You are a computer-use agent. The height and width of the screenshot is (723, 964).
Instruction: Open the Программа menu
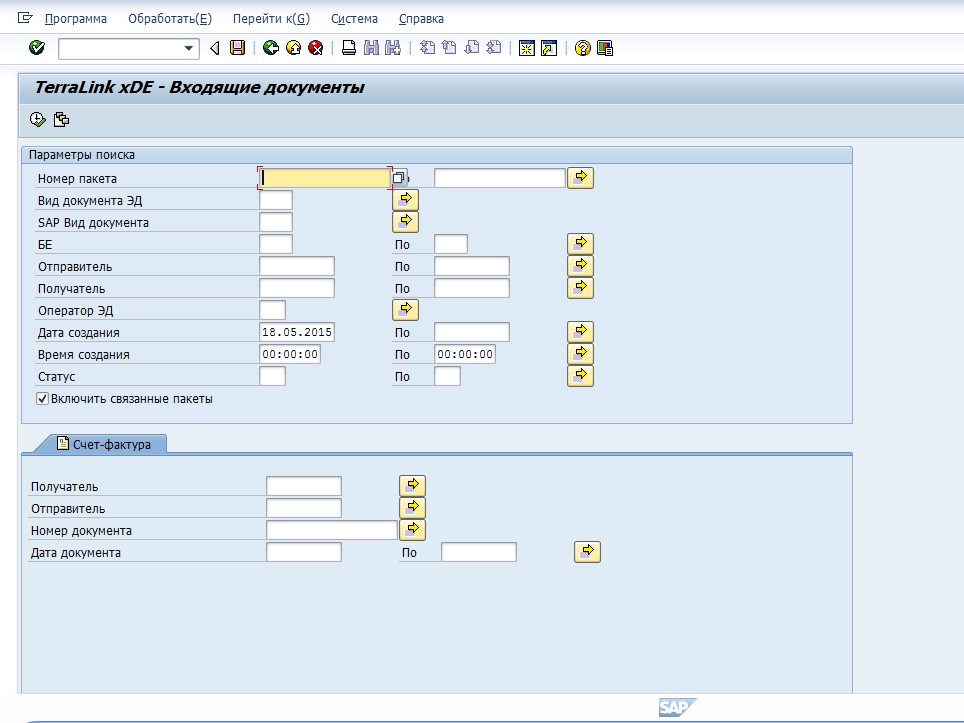76,19
